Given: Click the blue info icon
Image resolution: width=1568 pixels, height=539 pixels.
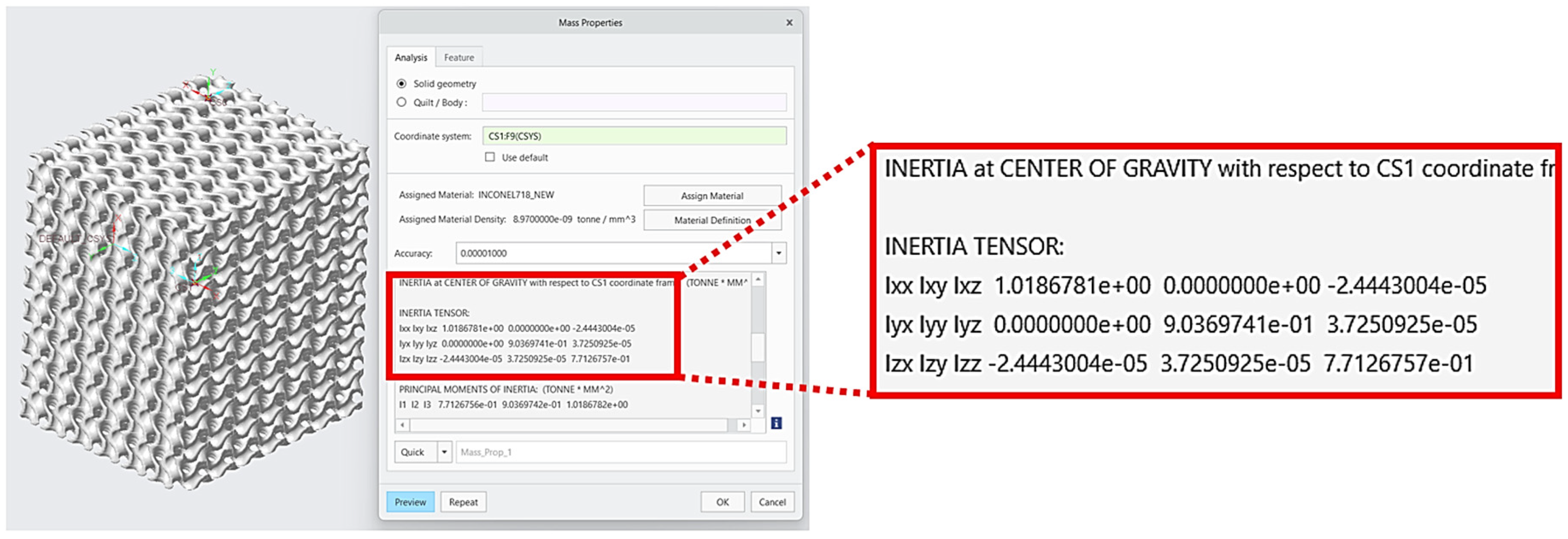Looking at the screenshot, I should [776, 423].
